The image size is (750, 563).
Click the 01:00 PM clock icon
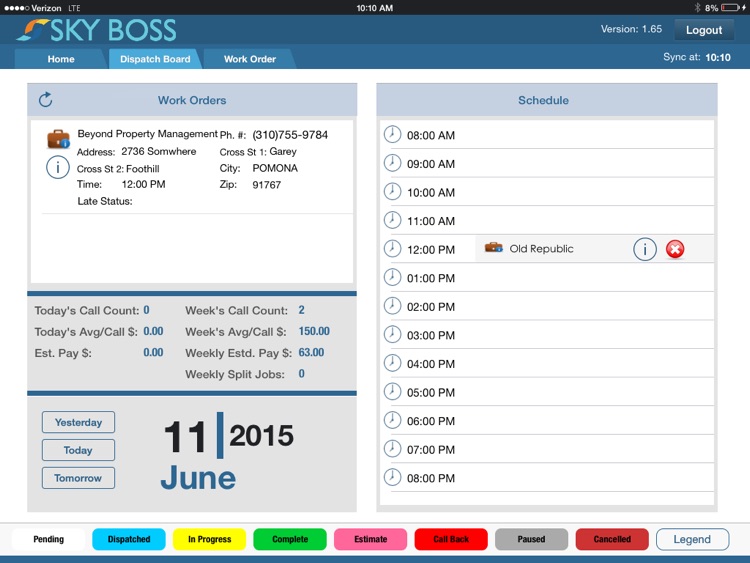[x=392, y=277]
